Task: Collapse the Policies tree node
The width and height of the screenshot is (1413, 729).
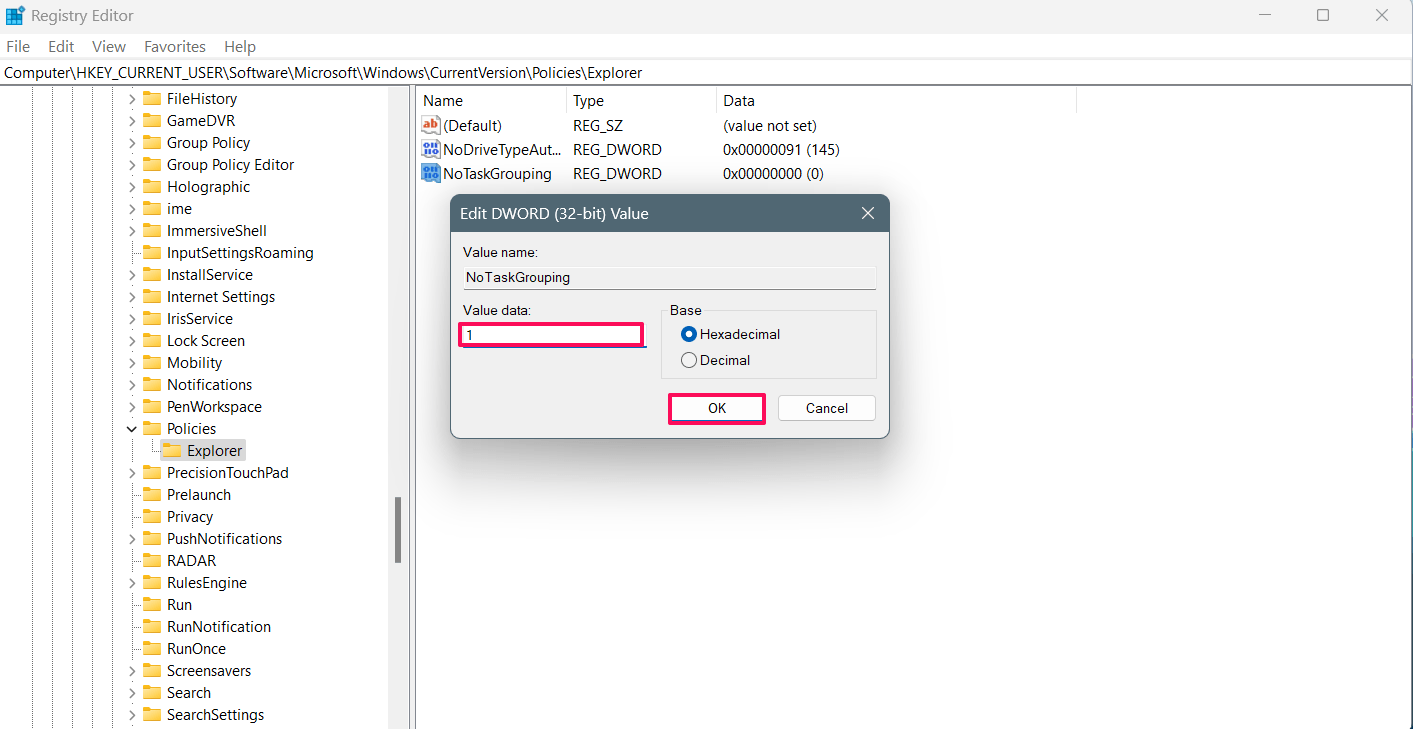Action: [x=131, y=429]
